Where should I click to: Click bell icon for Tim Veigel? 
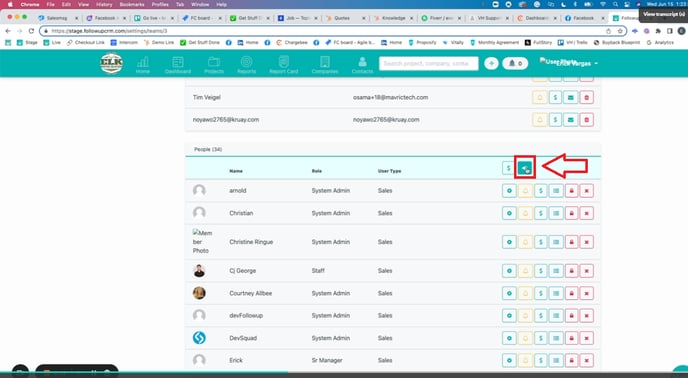point(540,97)
